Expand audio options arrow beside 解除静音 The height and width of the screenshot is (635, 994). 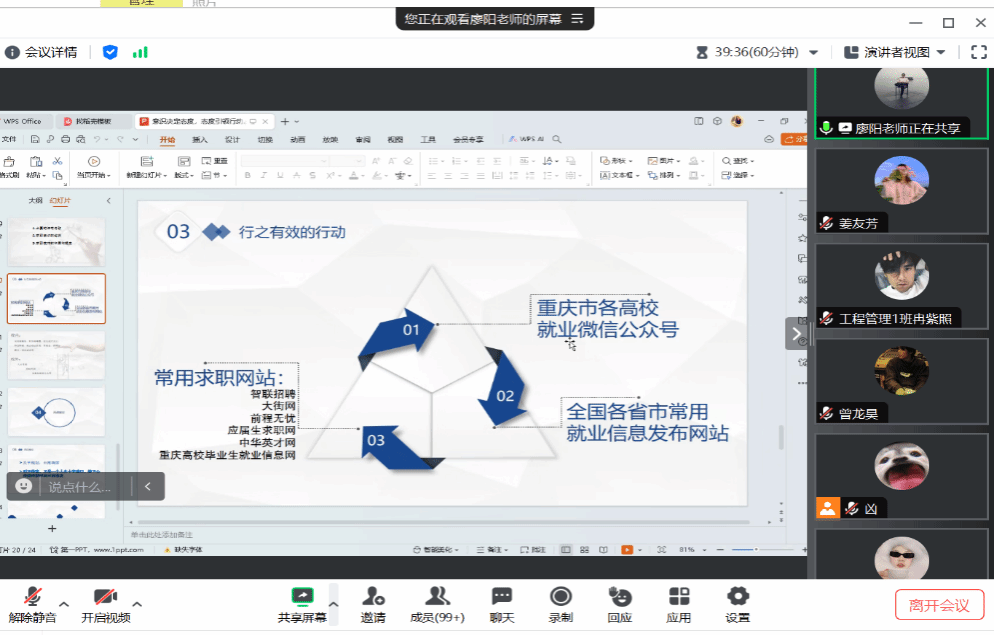[x=64, y=604]
